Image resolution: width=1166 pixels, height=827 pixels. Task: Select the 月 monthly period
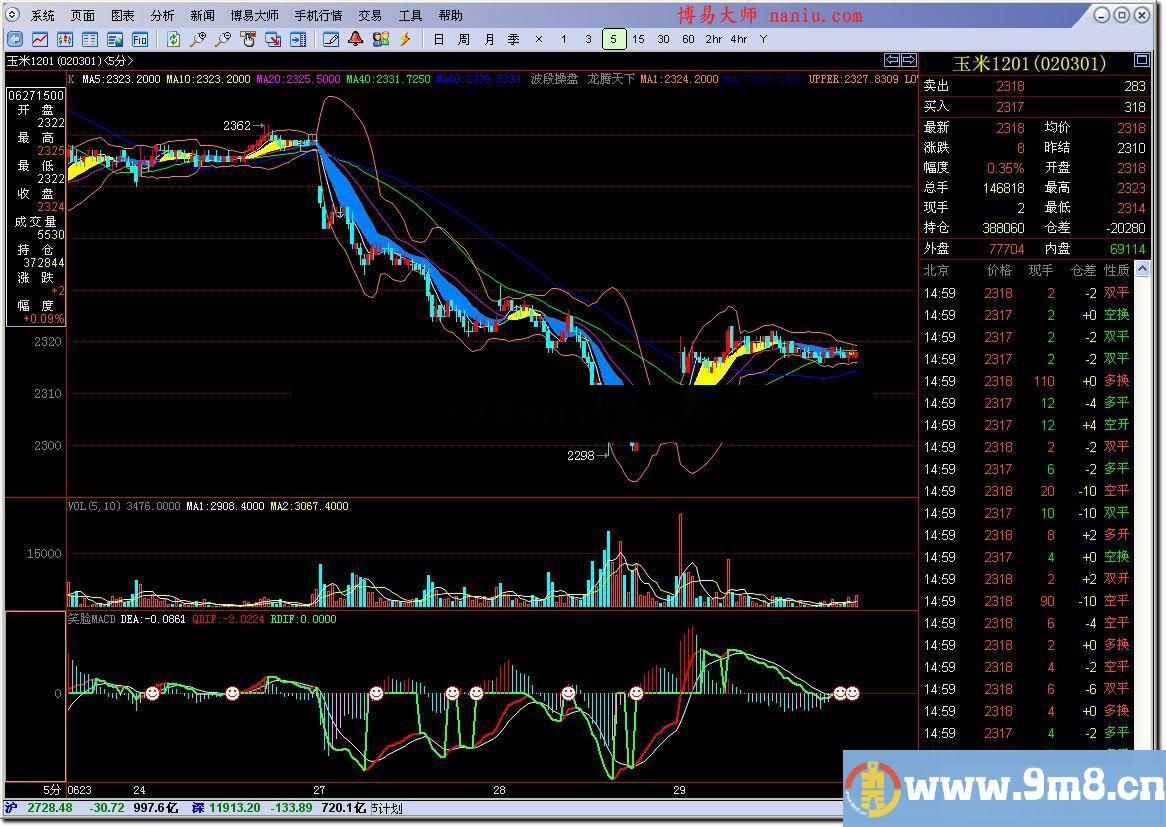[x=489, y=39]
